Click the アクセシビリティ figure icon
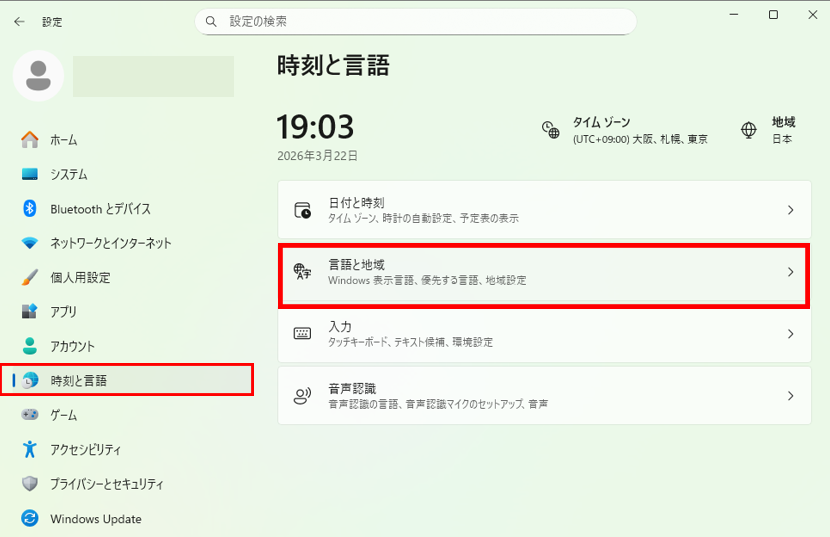The image size is (830, 537). pos(30,449)
